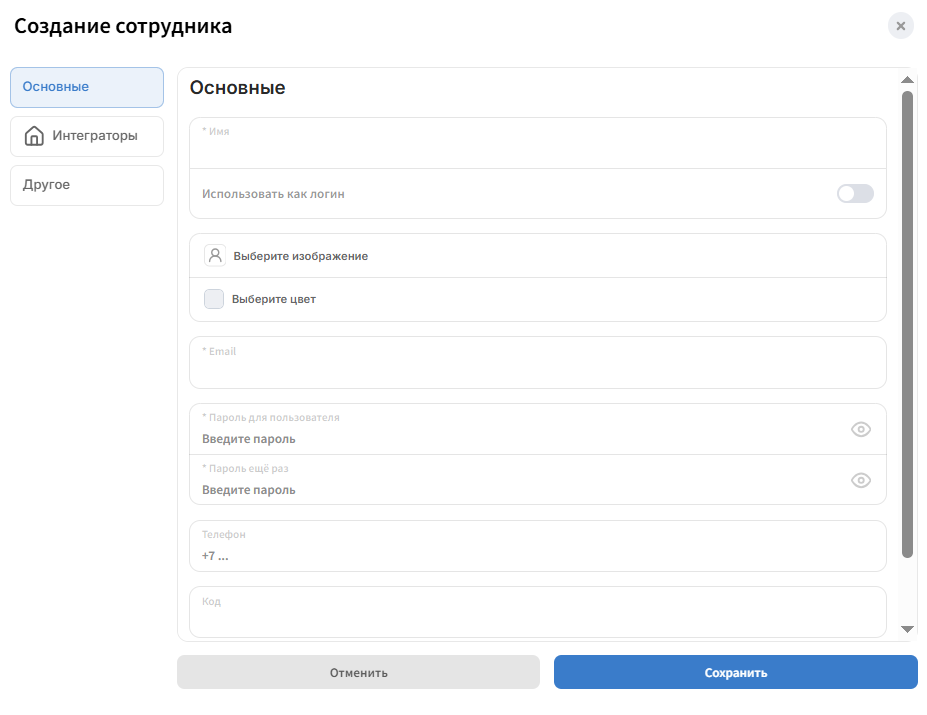This screenshot has height=715, width=927.
Task: Focus the Имя input field
Action: click(537, 143)
